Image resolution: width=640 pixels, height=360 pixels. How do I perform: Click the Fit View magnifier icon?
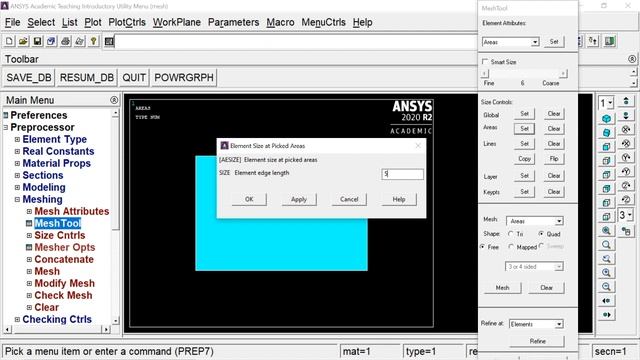[607, 231]
